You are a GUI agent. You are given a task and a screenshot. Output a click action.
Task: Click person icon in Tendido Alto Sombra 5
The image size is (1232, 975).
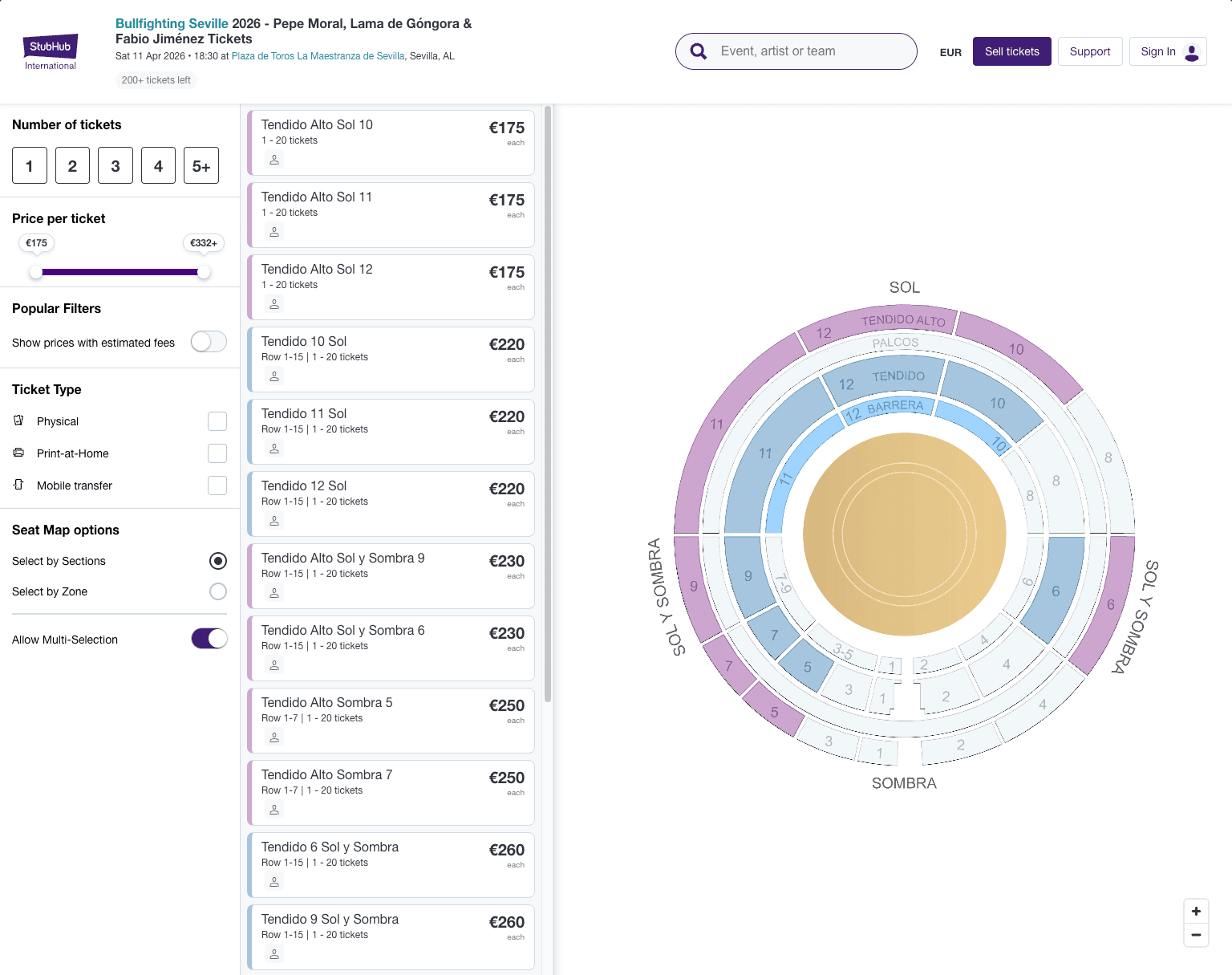[x=274, y=737]
